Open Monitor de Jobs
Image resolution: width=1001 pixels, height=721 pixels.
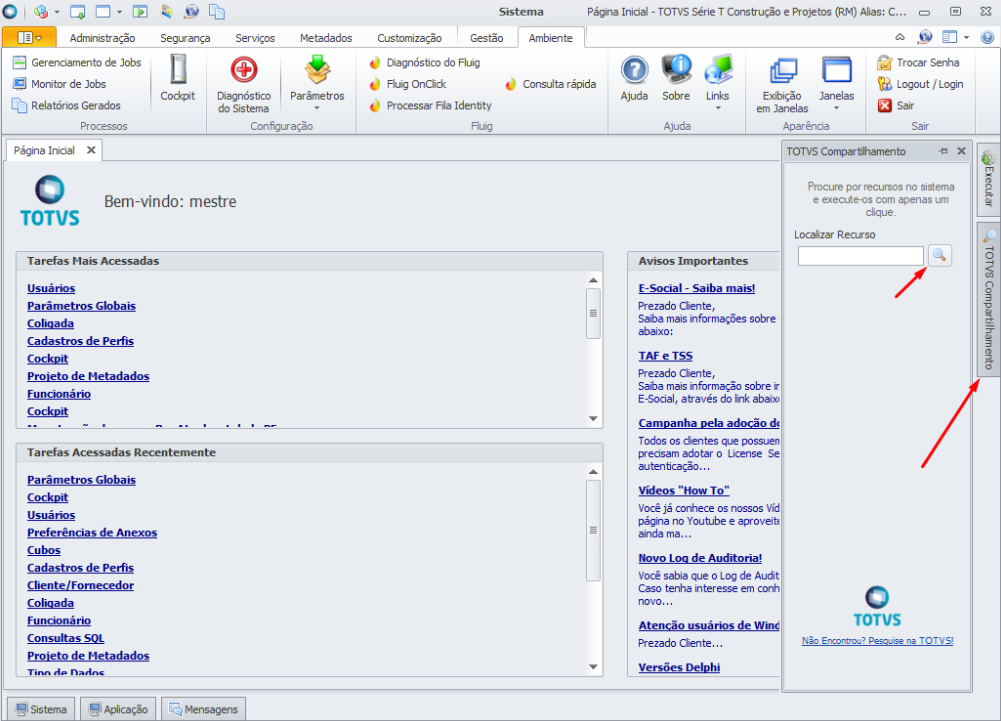pos(59,84)
